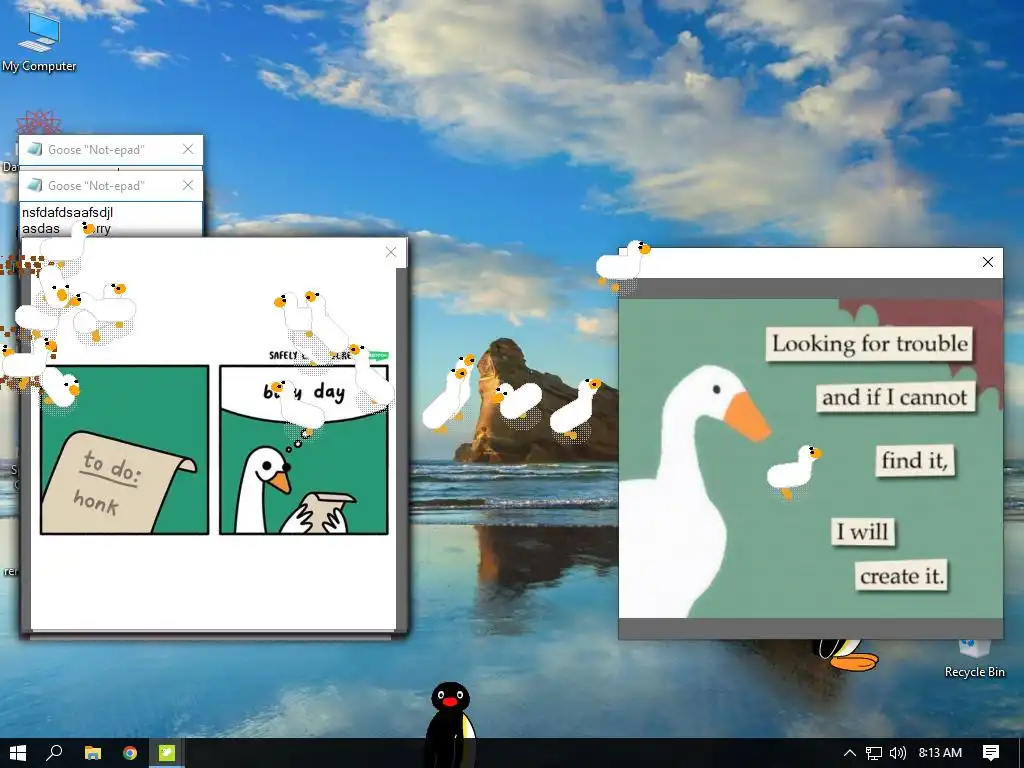Launch File Explorer from the taskbar
Viewport: 1024px width, 768px height.
(93, 753)
